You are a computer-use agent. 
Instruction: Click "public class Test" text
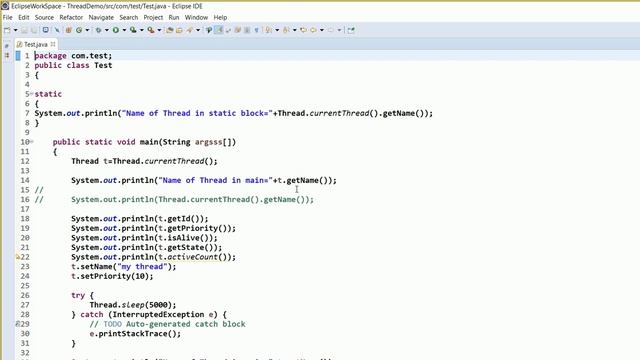coord(73,65)
